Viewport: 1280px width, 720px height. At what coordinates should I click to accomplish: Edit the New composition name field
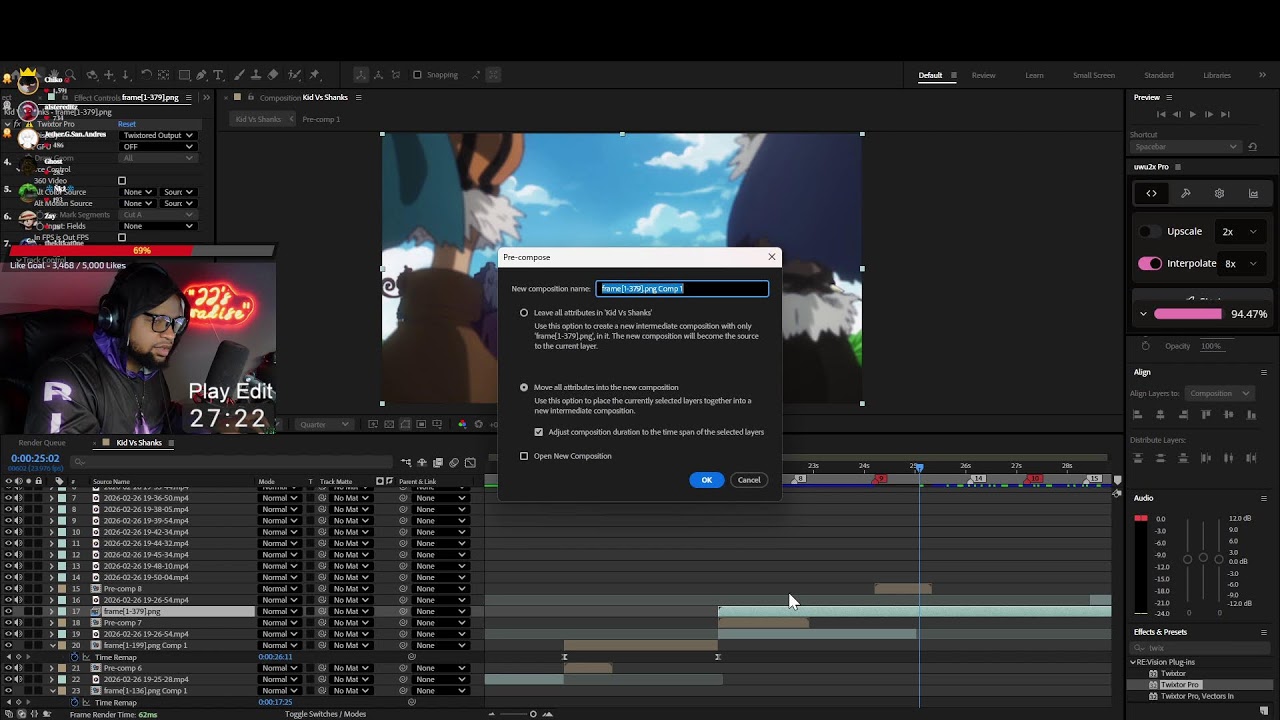point(682,289)
